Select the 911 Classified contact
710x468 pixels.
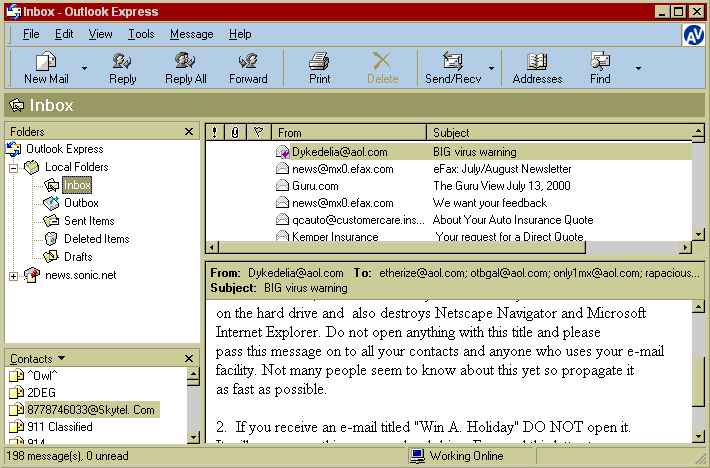point(60,427)
